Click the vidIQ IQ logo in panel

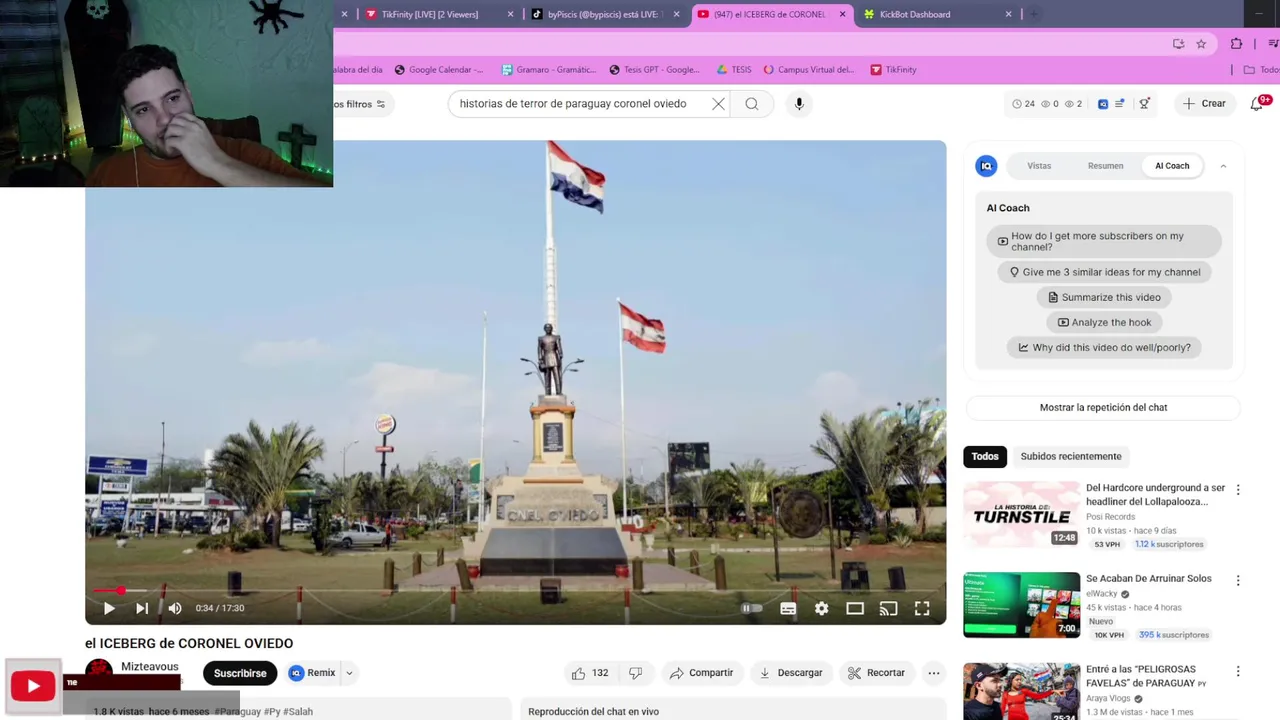pos(986,166)
